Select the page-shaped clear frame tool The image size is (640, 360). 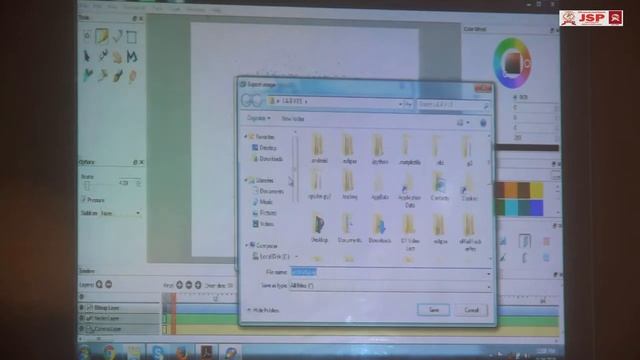pyautogui.click(x=102, y=36)
